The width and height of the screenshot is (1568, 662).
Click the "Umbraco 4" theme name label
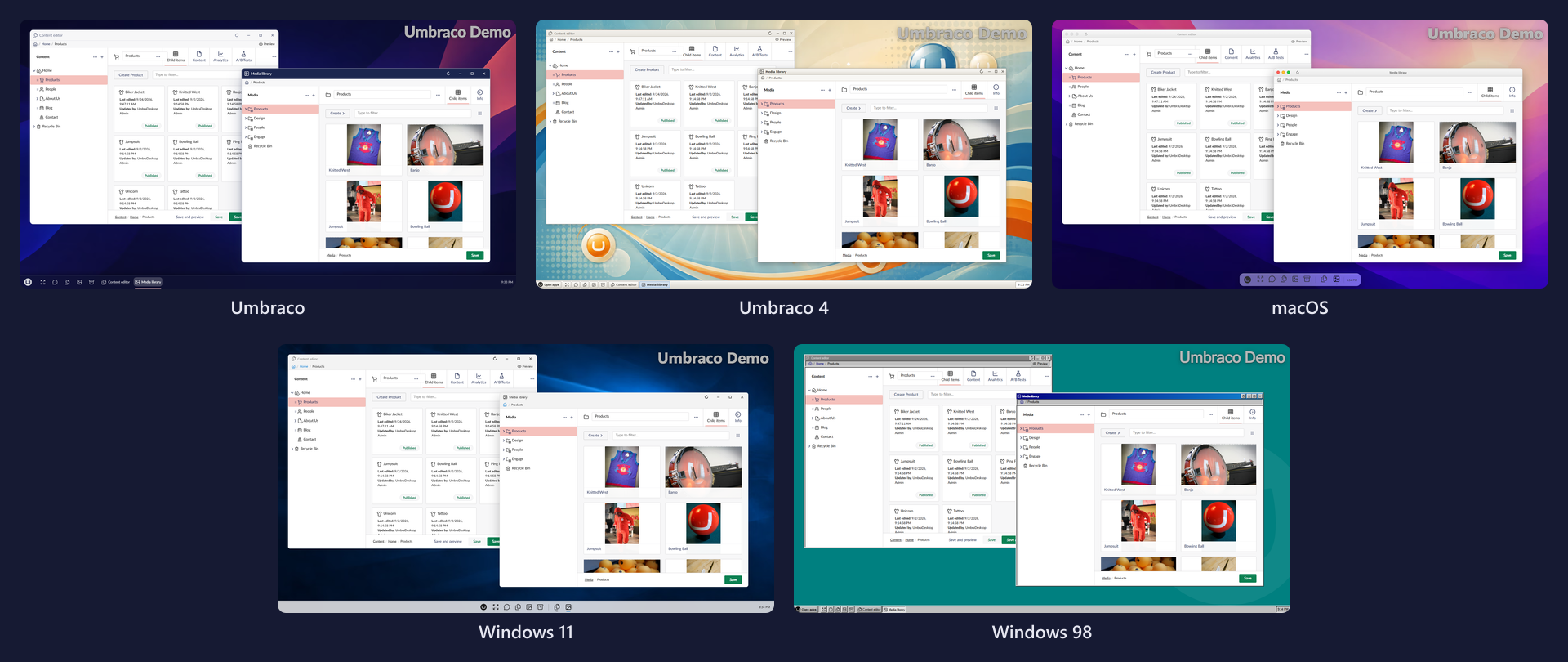[784, 308]
